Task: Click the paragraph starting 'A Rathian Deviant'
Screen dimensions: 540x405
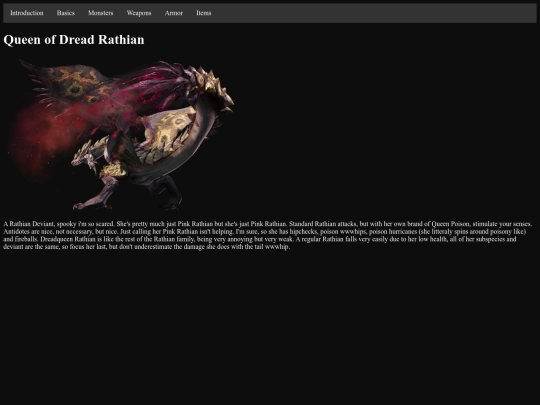Action: coord(268,235)
